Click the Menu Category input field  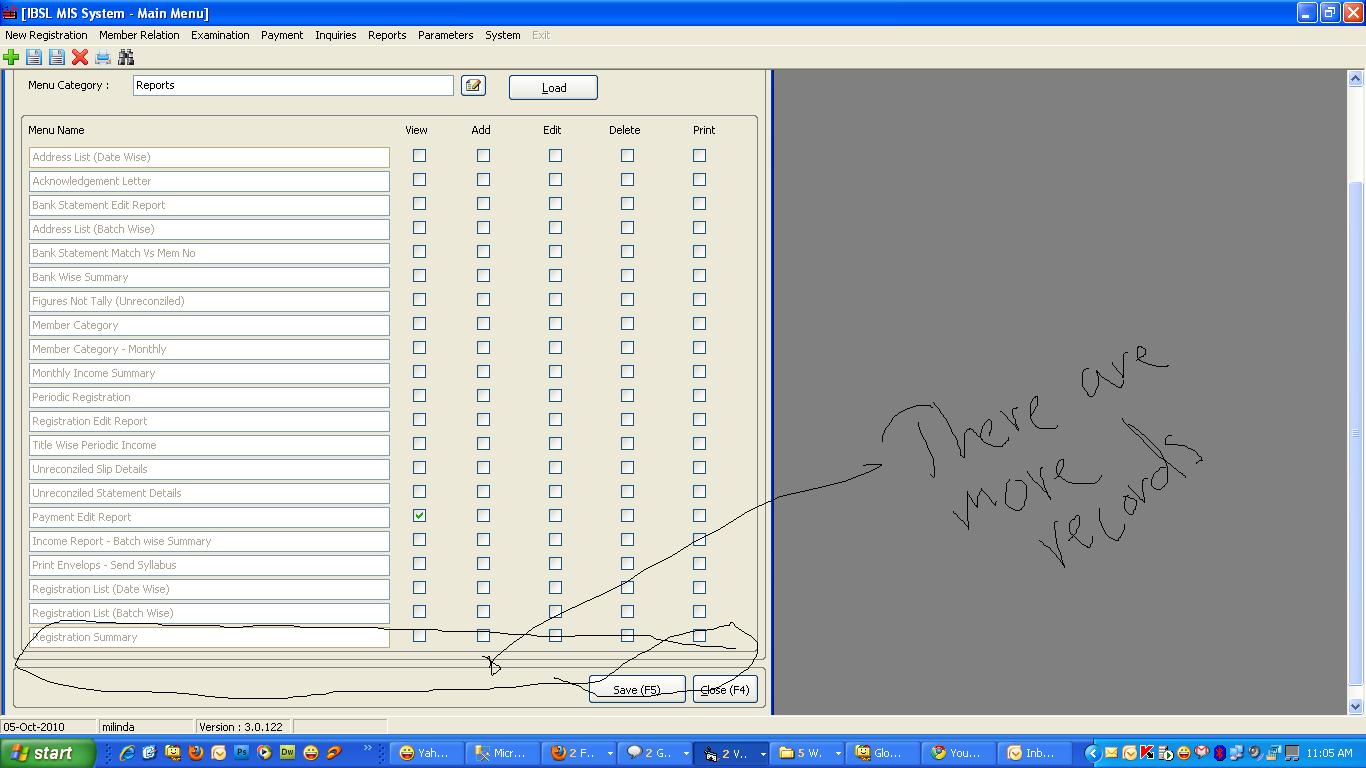293,86
